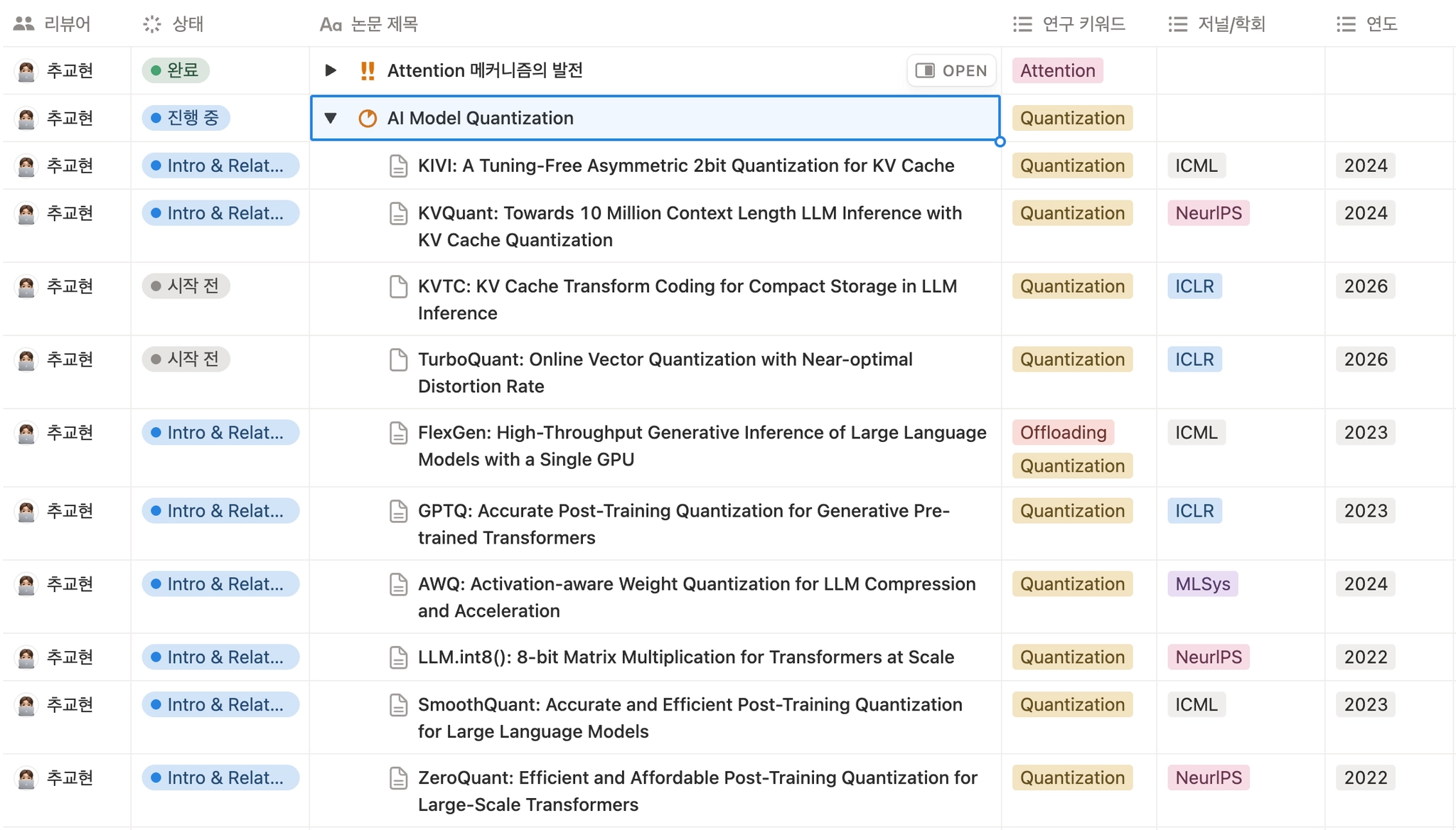1456x830 pixels.
Task: Click the pink Offloading keyword tag
Action: point(1062,433)
